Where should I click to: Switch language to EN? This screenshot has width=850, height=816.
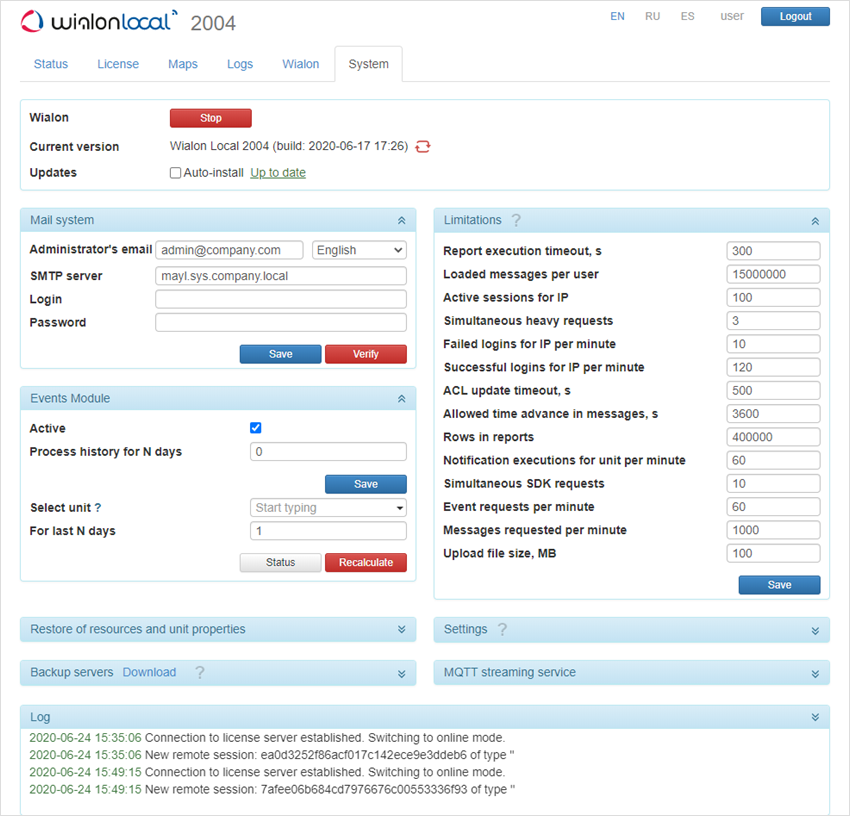pyautogui.click(x=617, y=16)
